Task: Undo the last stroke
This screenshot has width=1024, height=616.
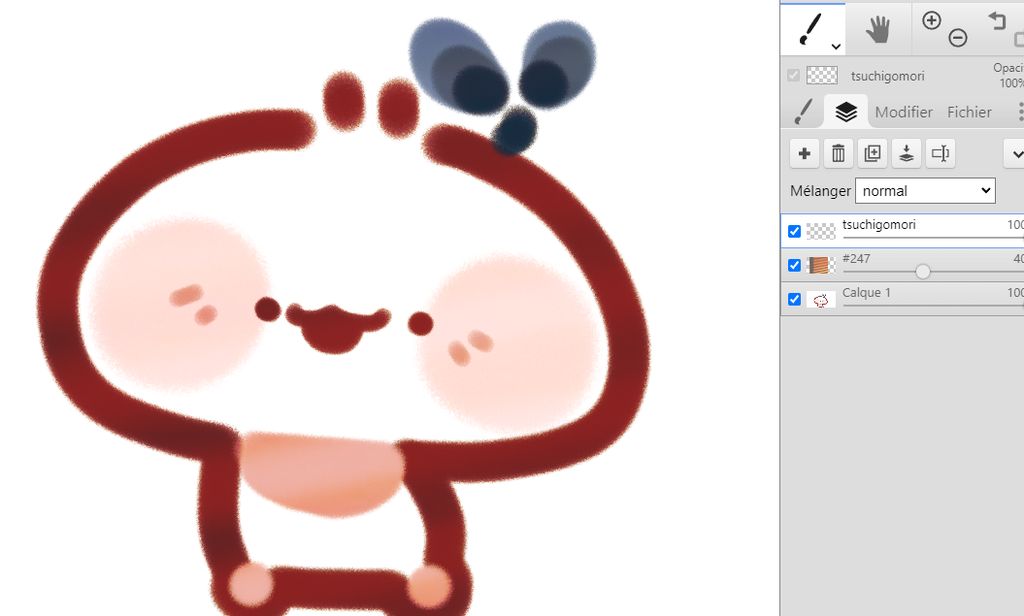Action: click(997, 21)
